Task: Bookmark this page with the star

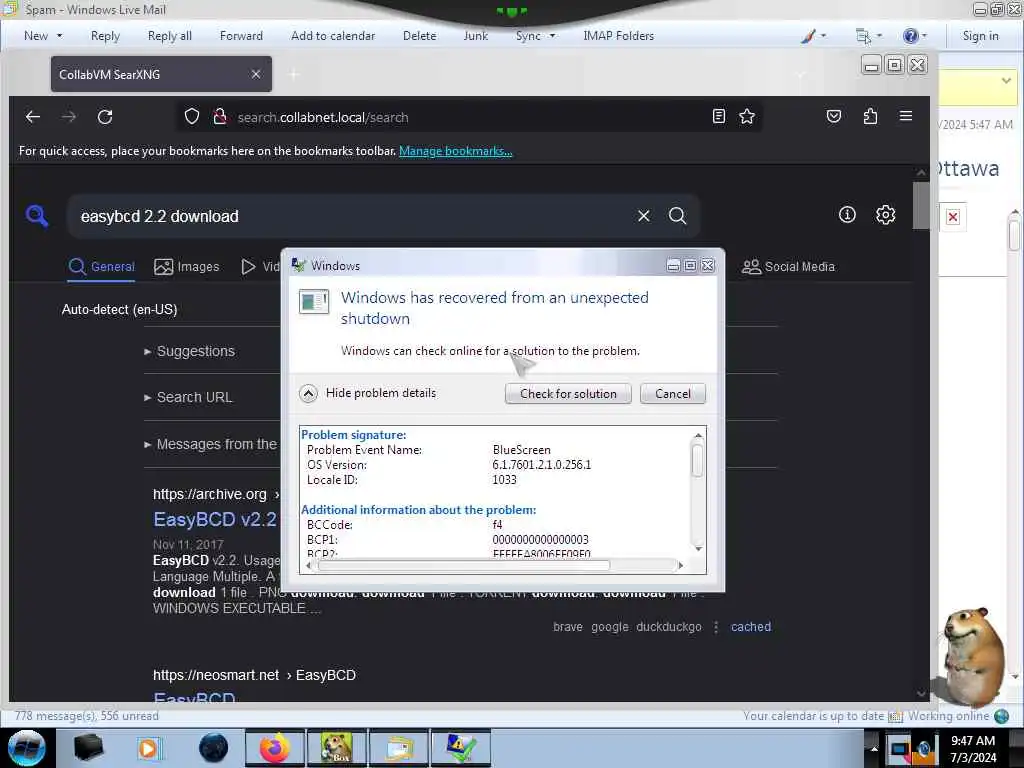Action: pos(746,116)
